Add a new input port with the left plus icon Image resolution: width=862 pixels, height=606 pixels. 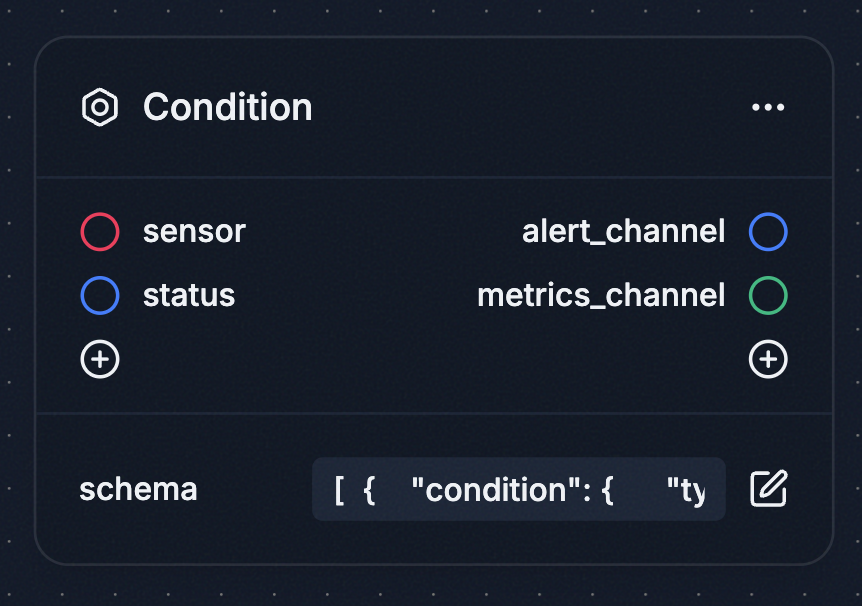pyautogui.click(x=100, y=359)
